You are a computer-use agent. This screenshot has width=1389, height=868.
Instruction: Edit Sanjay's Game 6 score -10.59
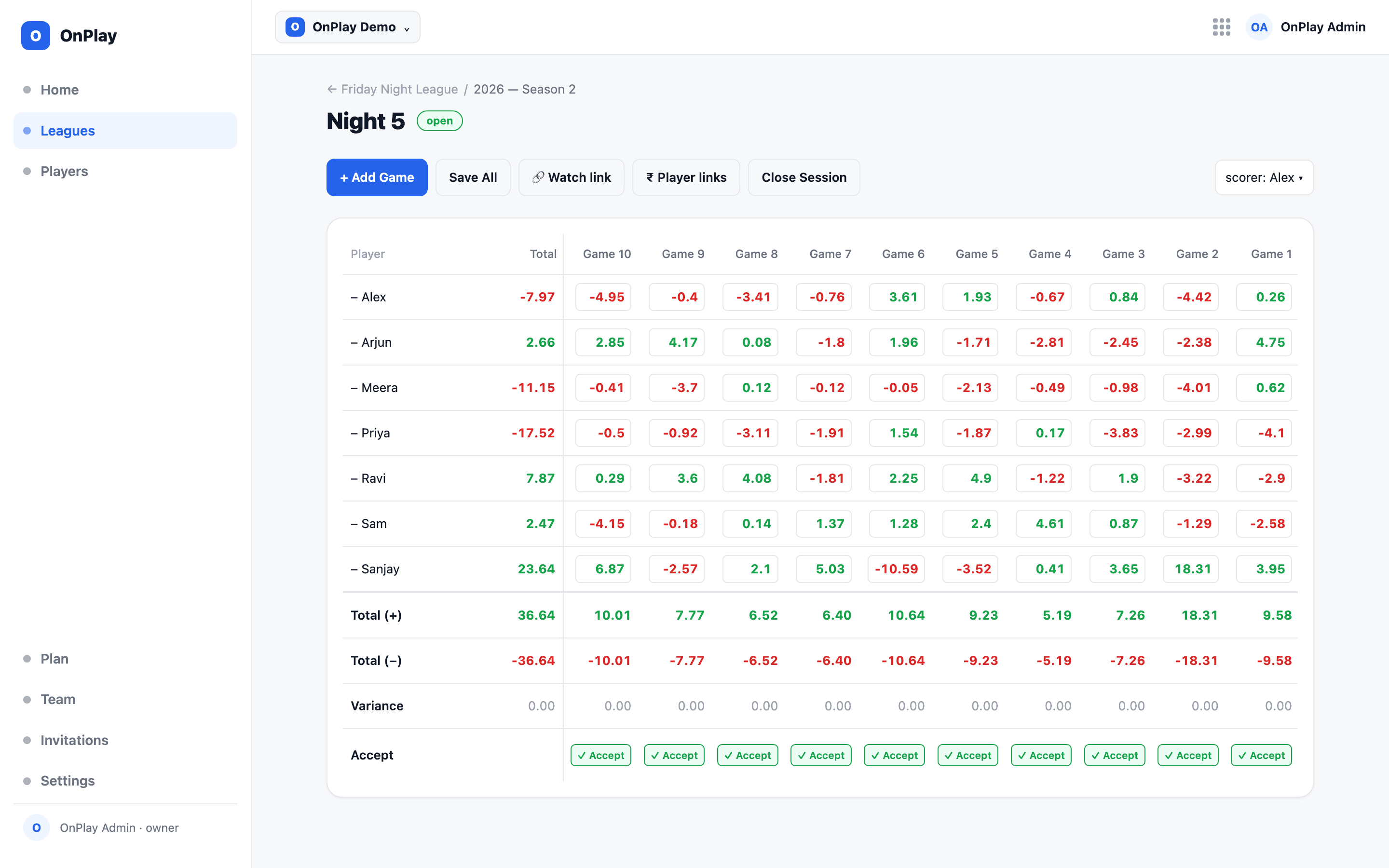[x=896, y=569]
